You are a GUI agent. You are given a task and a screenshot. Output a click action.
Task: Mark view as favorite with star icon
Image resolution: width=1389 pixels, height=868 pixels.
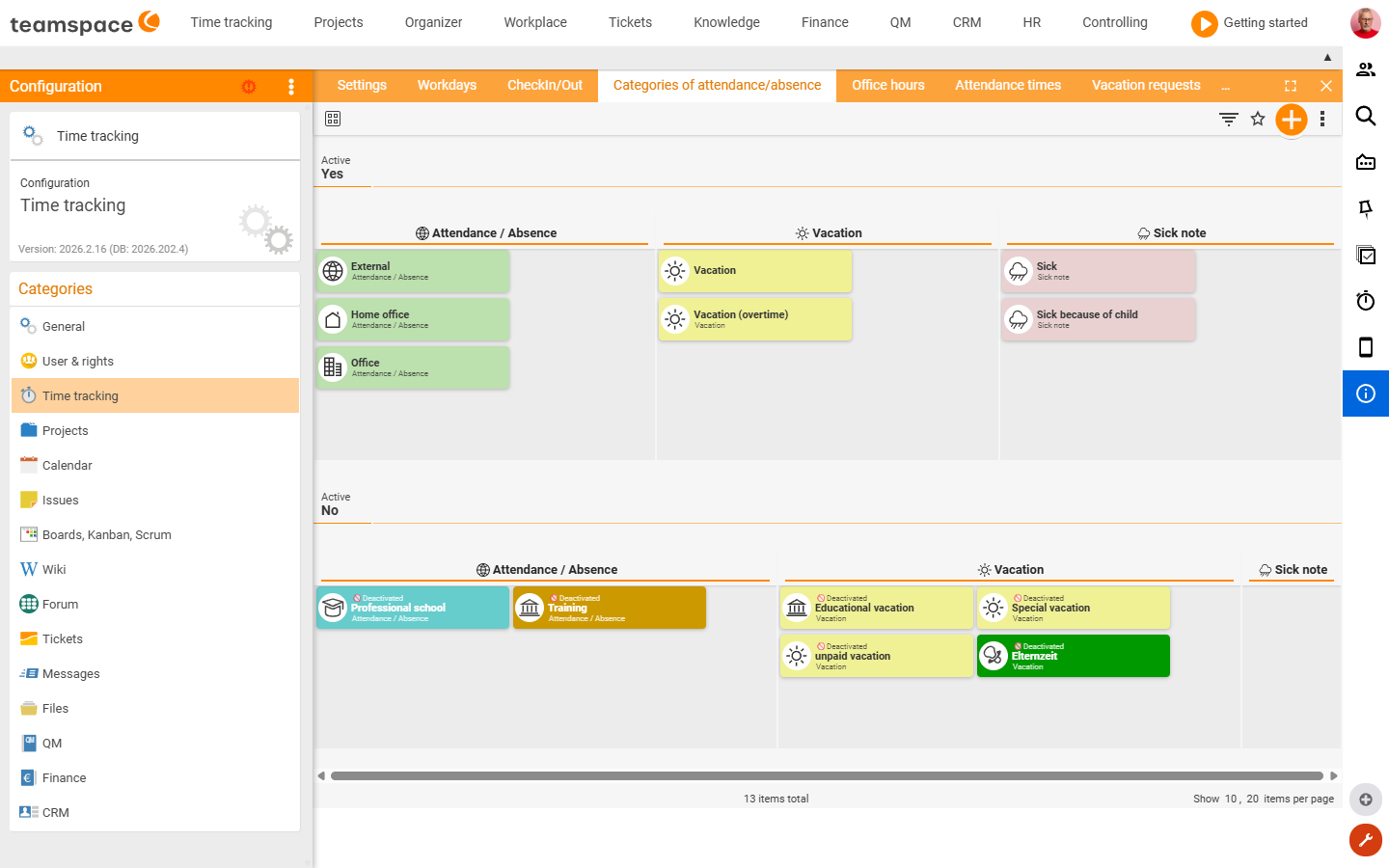pos(1258,119)
